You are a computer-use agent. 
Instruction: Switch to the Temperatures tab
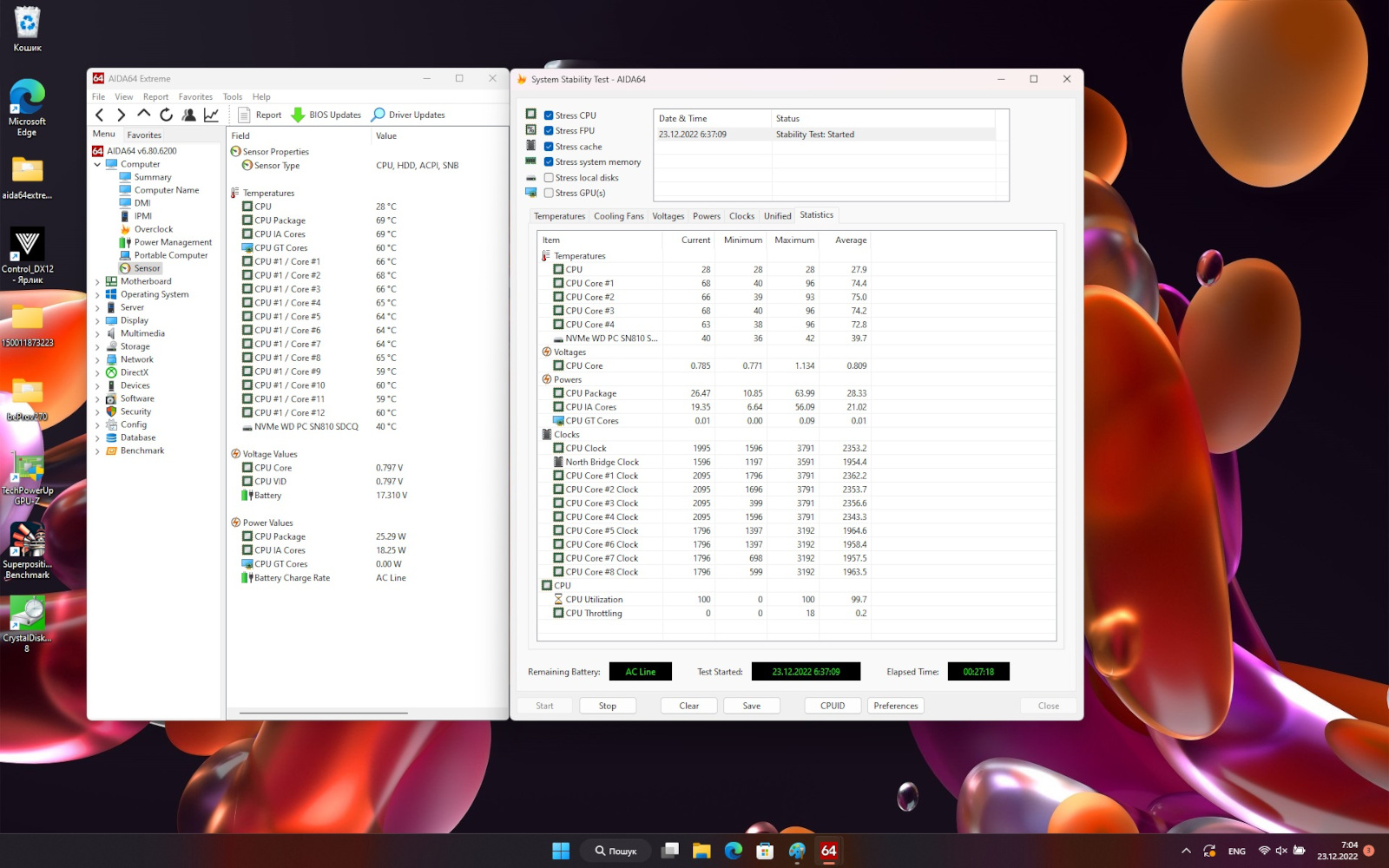pos(559,216)
